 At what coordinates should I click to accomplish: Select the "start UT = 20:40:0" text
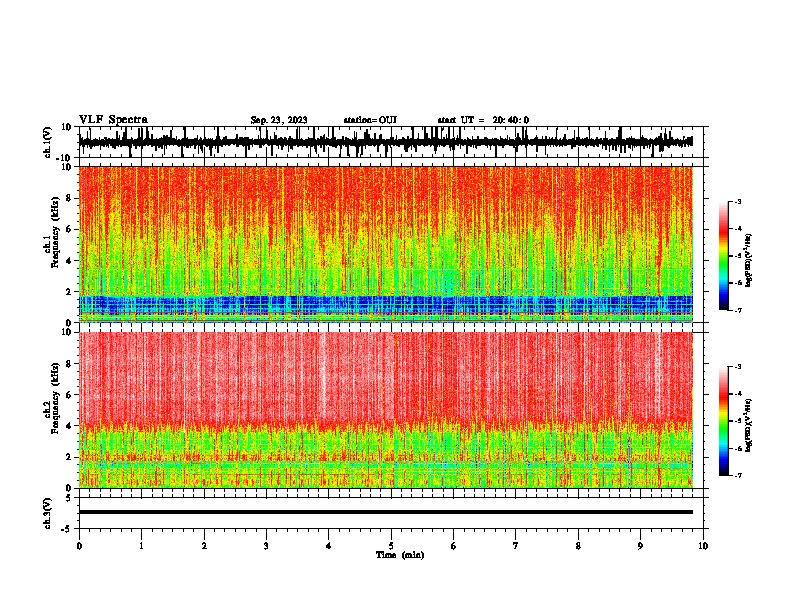click(483, 120)
